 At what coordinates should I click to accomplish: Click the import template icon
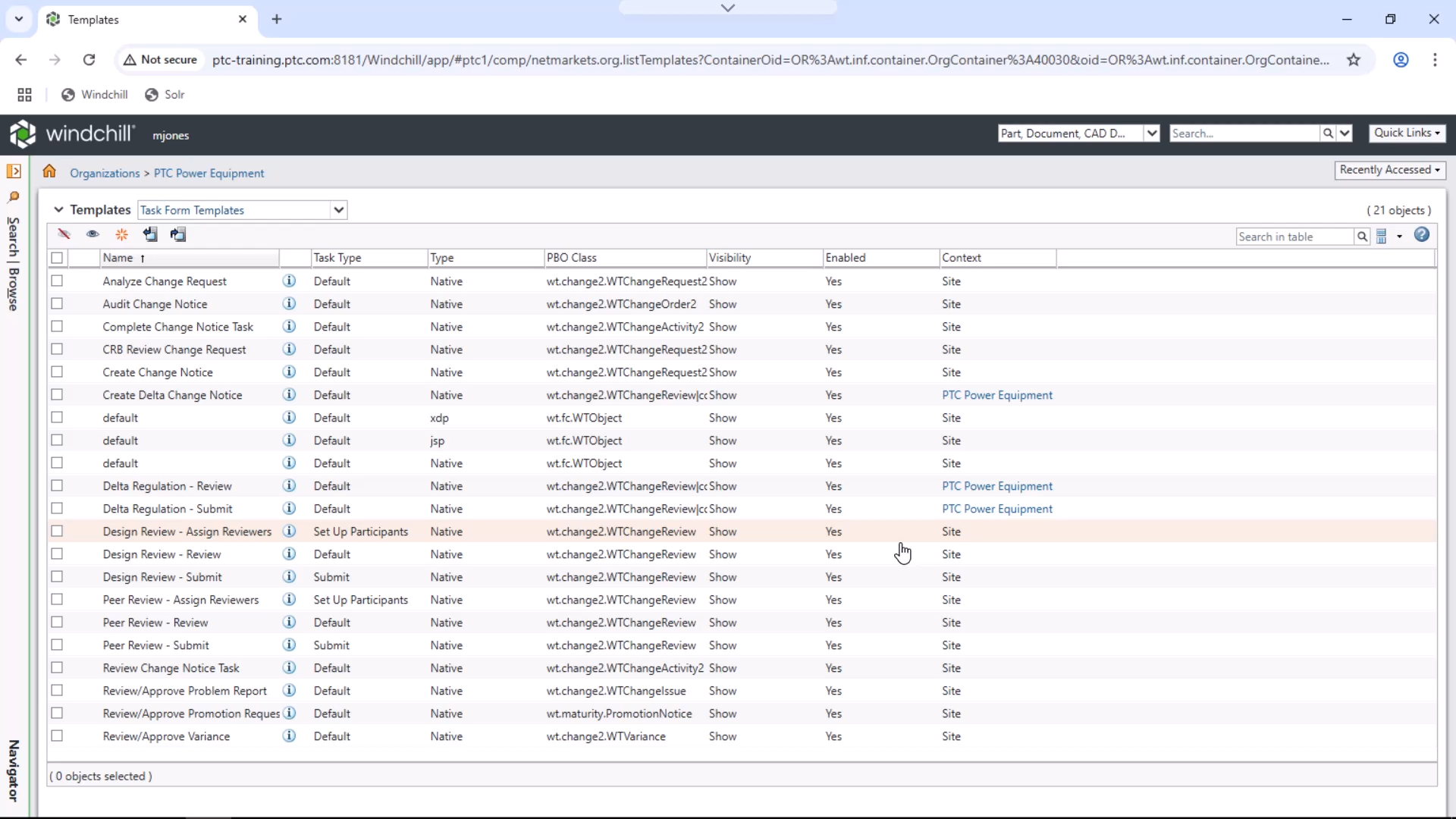point(150,234)
